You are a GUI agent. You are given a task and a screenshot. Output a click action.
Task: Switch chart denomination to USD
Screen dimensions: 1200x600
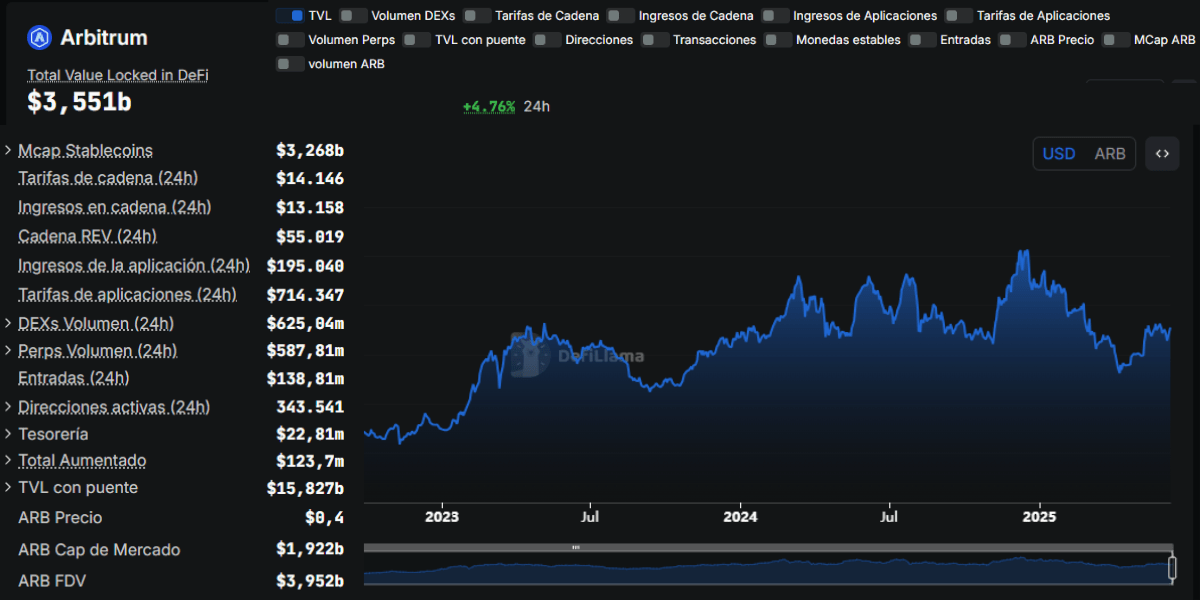point(1059,154)
